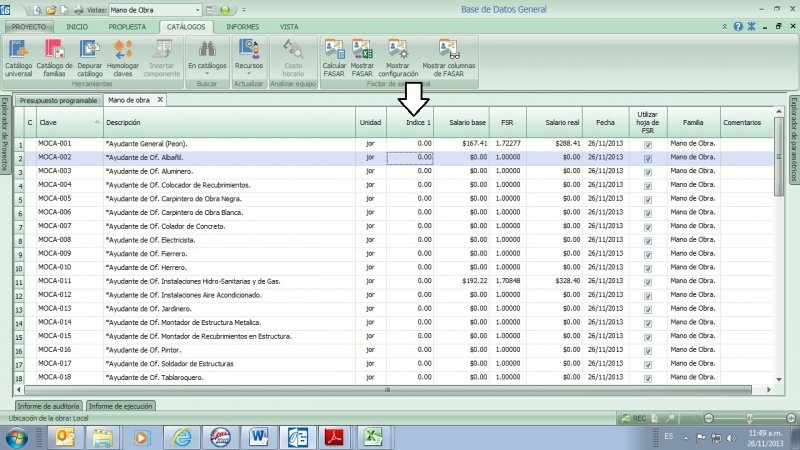
Task: Toggle FSR sheet checkbox for MOCA-005
Action: tap(647, 199)
